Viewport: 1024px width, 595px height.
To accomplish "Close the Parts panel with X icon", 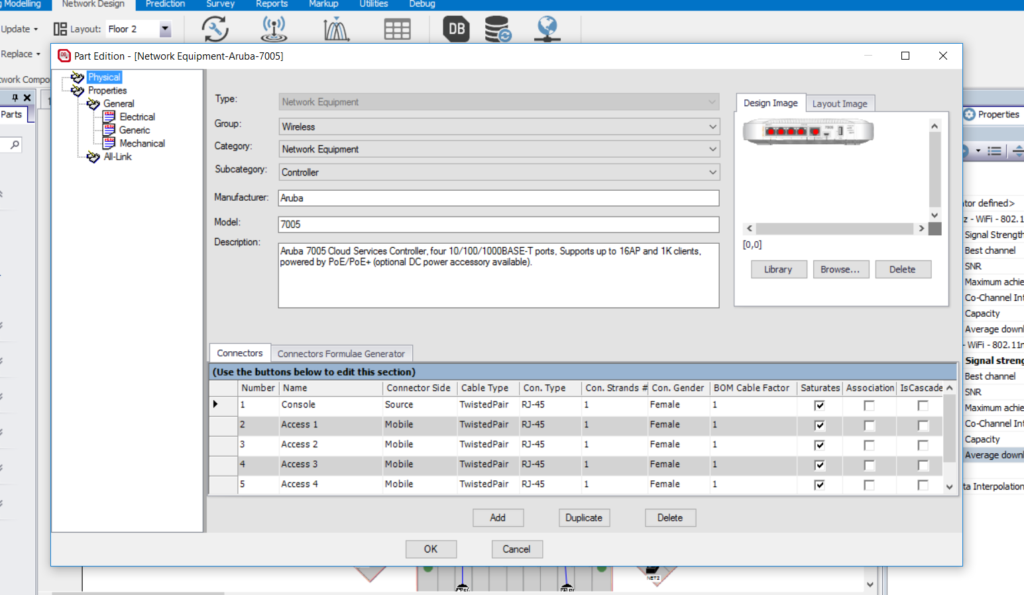I will point(27,97).
